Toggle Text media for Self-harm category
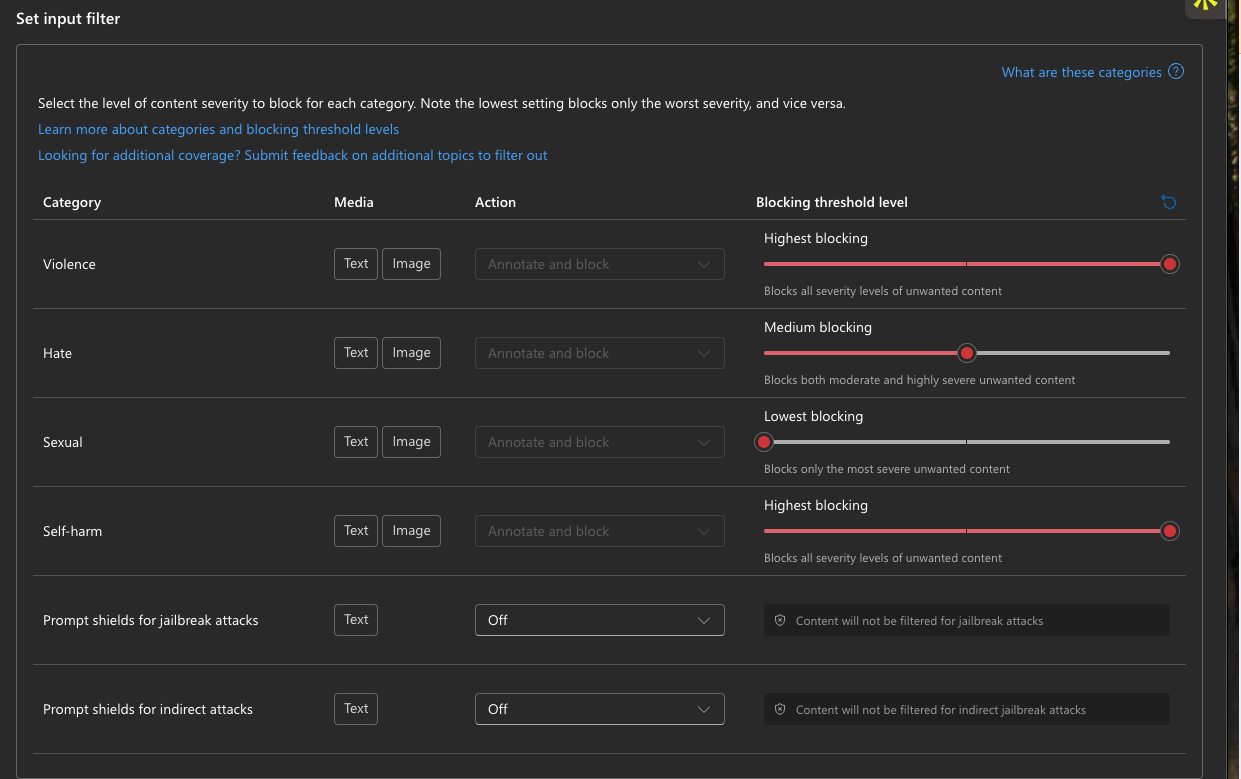 (356, 531)
